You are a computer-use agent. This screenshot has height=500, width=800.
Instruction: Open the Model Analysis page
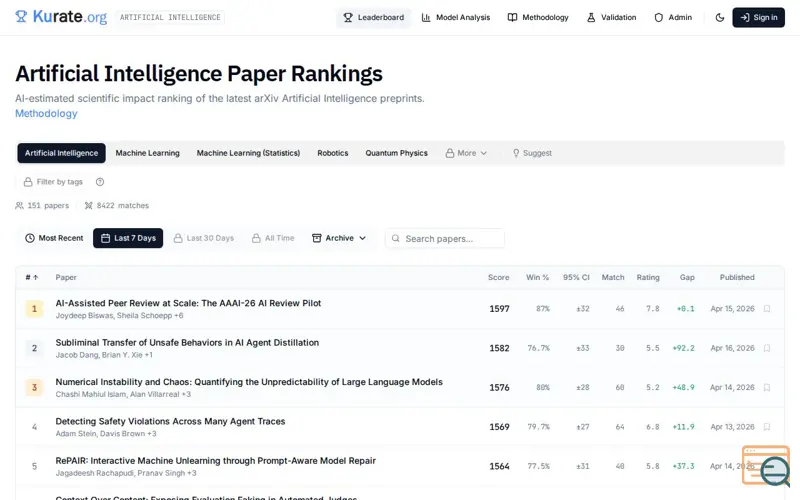[x=456, y=17]
